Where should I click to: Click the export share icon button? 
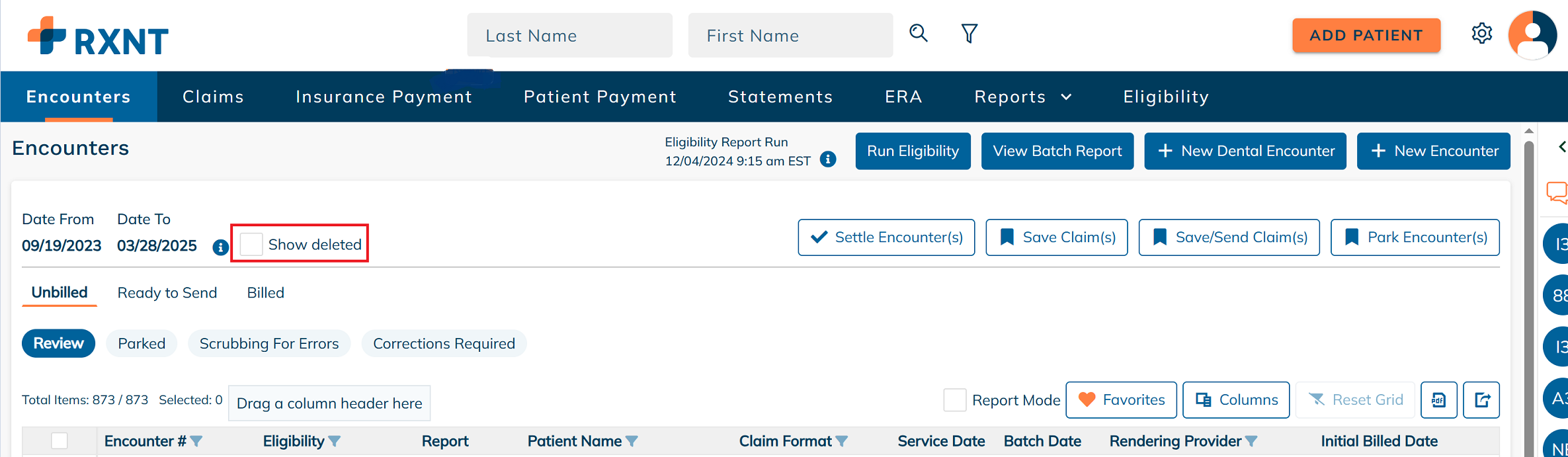pyautogui.click(x=1481, y=400)
